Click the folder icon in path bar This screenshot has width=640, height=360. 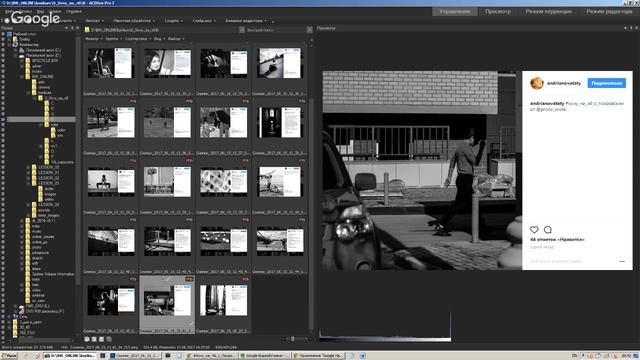click(87, 30)
